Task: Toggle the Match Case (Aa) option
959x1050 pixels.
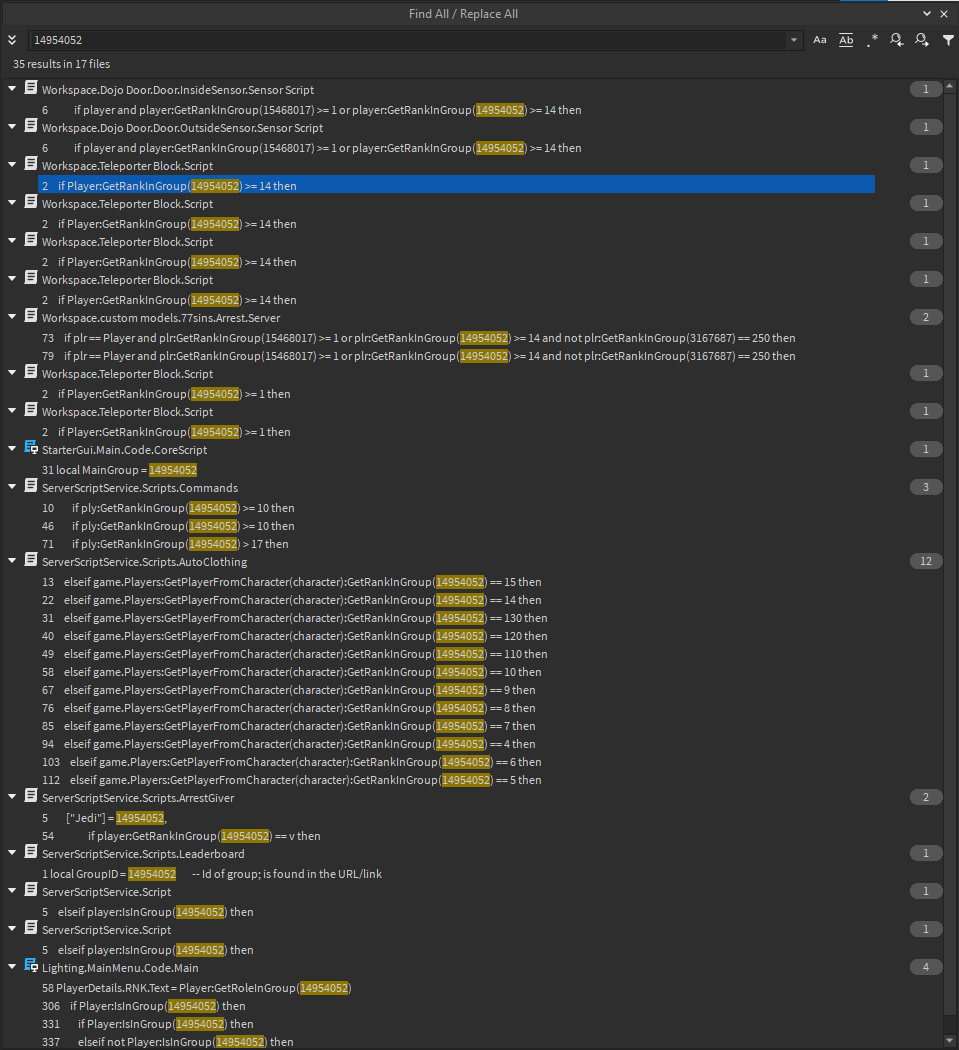Action: point(820,40)
